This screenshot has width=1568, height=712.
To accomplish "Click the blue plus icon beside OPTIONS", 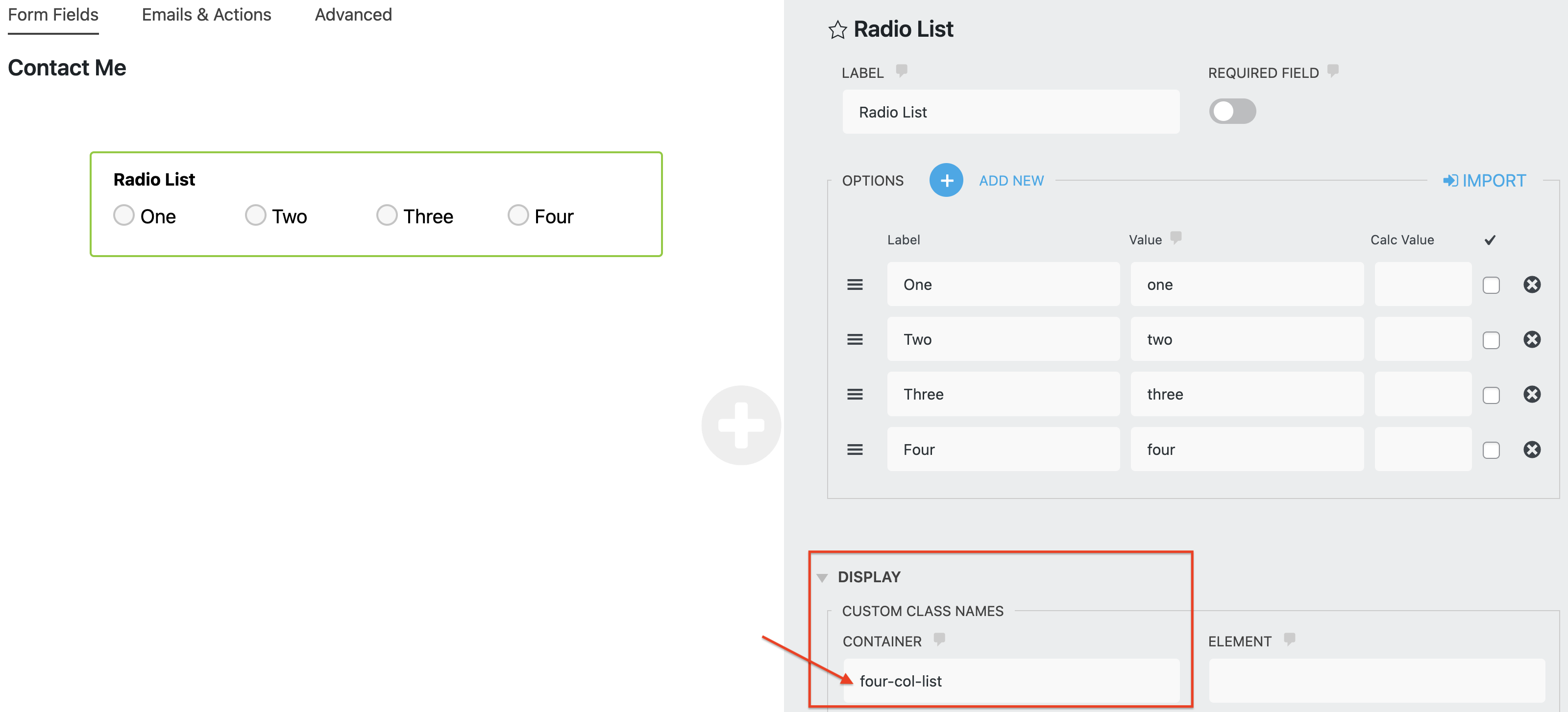I will [946, 180].
